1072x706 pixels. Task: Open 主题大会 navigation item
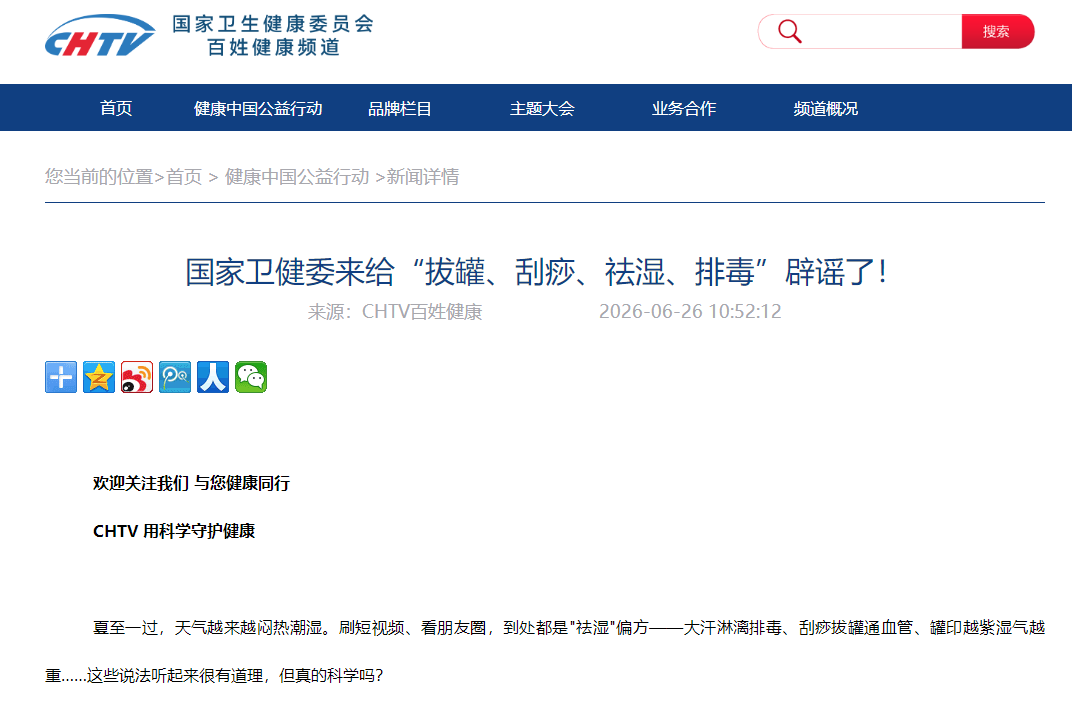click(542, 108)
